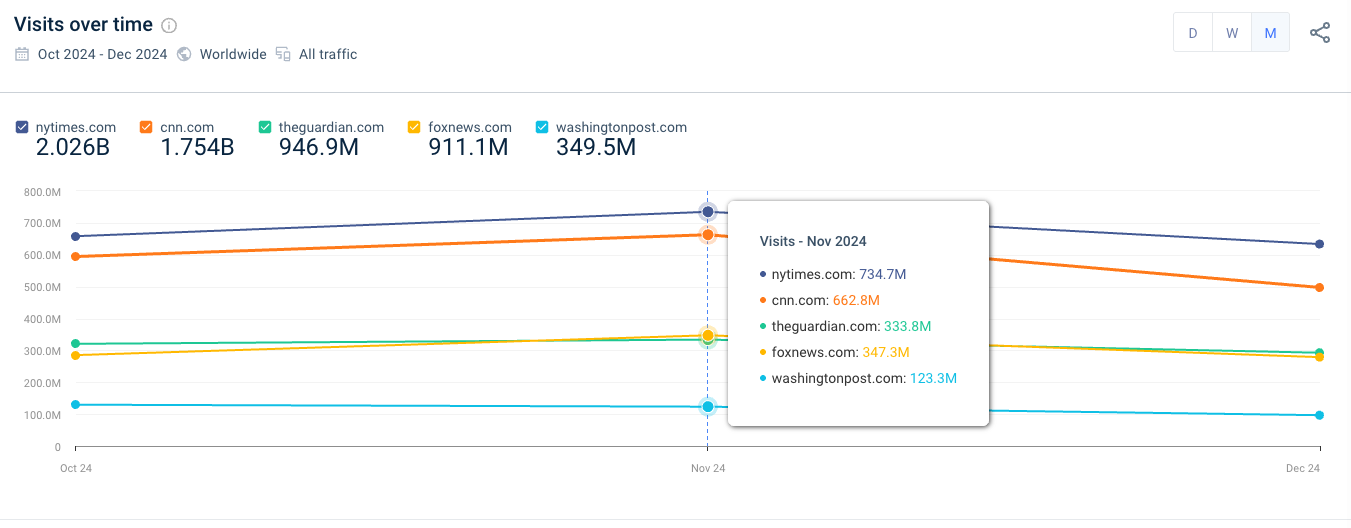
Task: Click the cnn.com legend label
Action: click(x=187, y=127)
